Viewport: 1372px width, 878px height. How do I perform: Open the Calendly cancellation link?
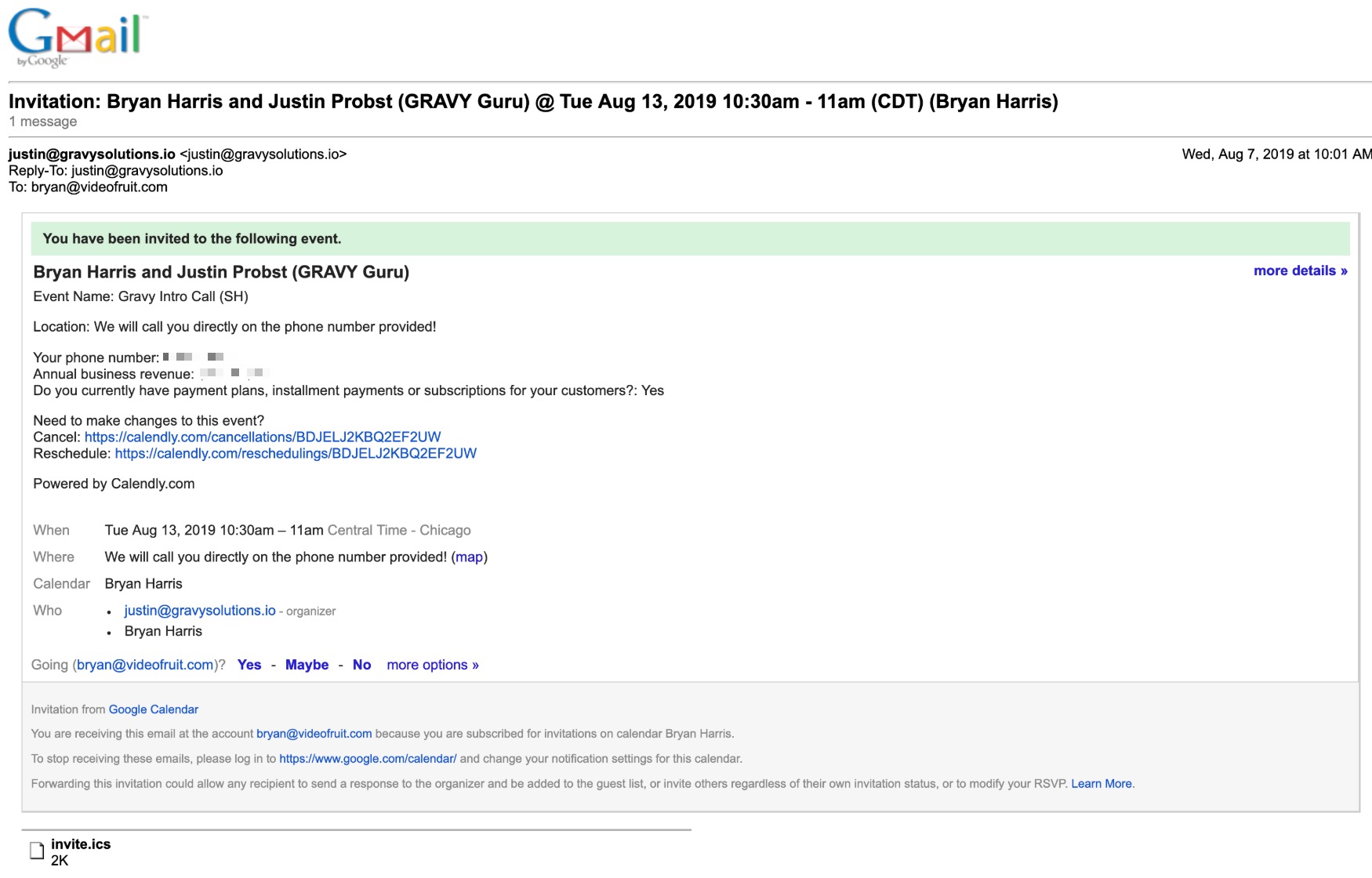click(x=263, y=437)
